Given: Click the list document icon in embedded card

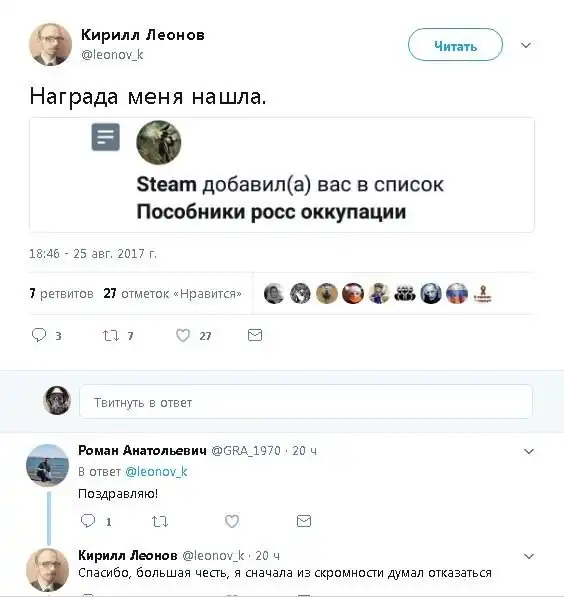Looking at the screenshot, I should 105,137.
